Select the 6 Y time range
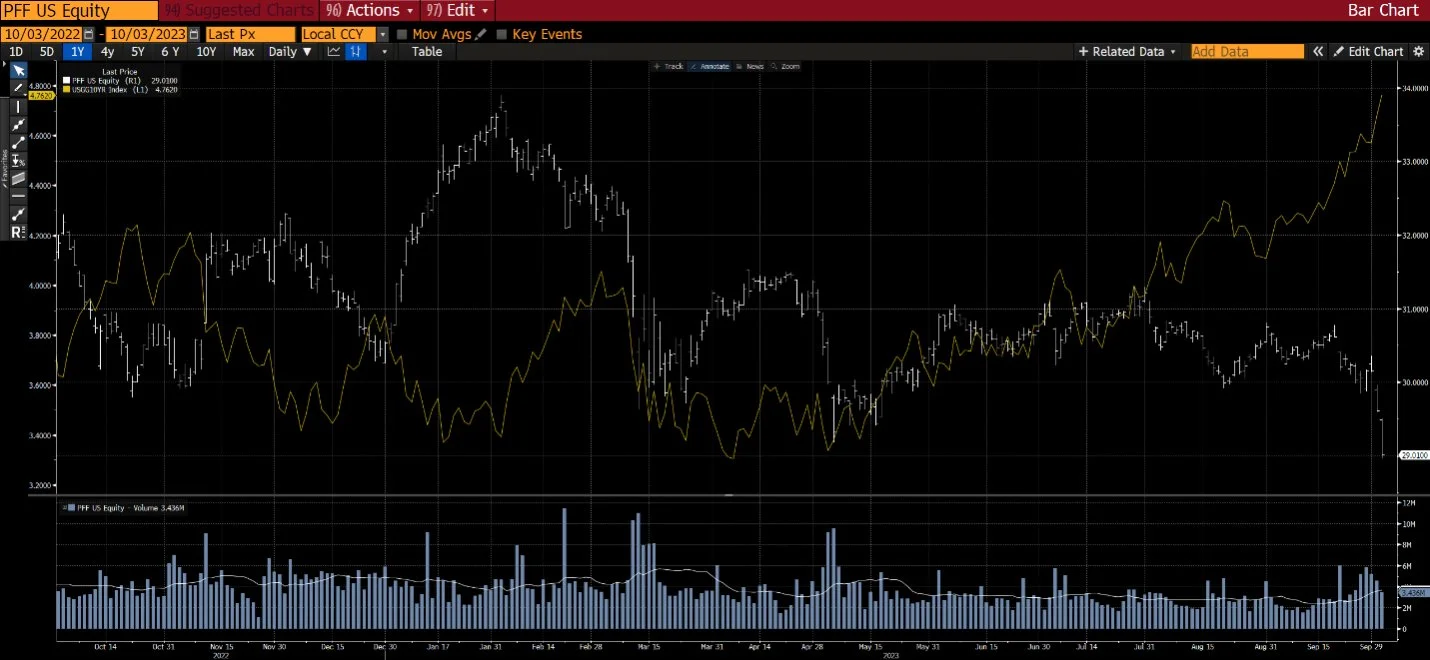This screenshot has width=1430, height=660. [171, 52]
